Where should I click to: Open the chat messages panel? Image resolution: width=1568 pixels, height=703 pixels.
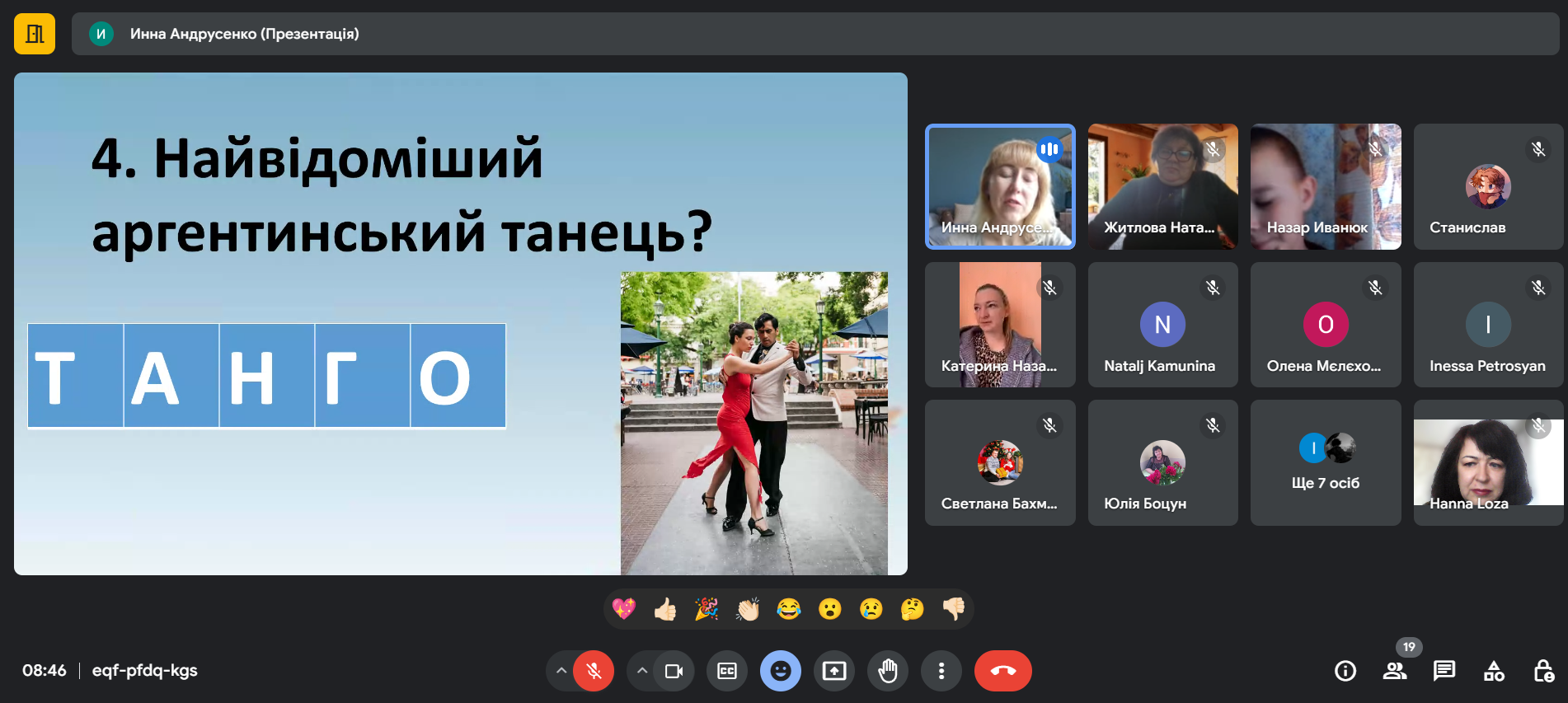[x=1444, y=671]
